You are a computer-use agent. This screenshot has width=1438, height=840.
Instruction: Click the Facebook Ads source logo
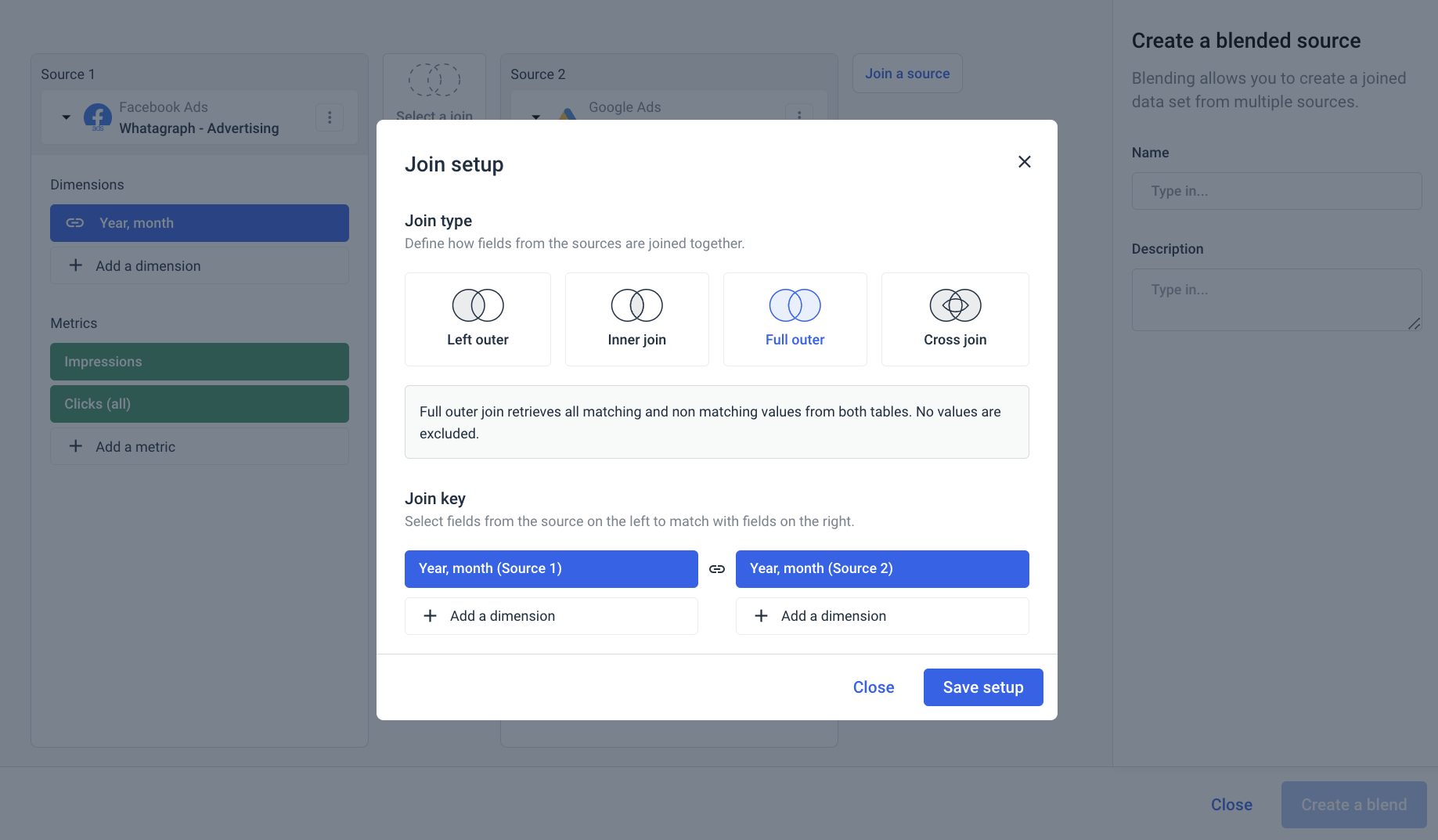98,117
